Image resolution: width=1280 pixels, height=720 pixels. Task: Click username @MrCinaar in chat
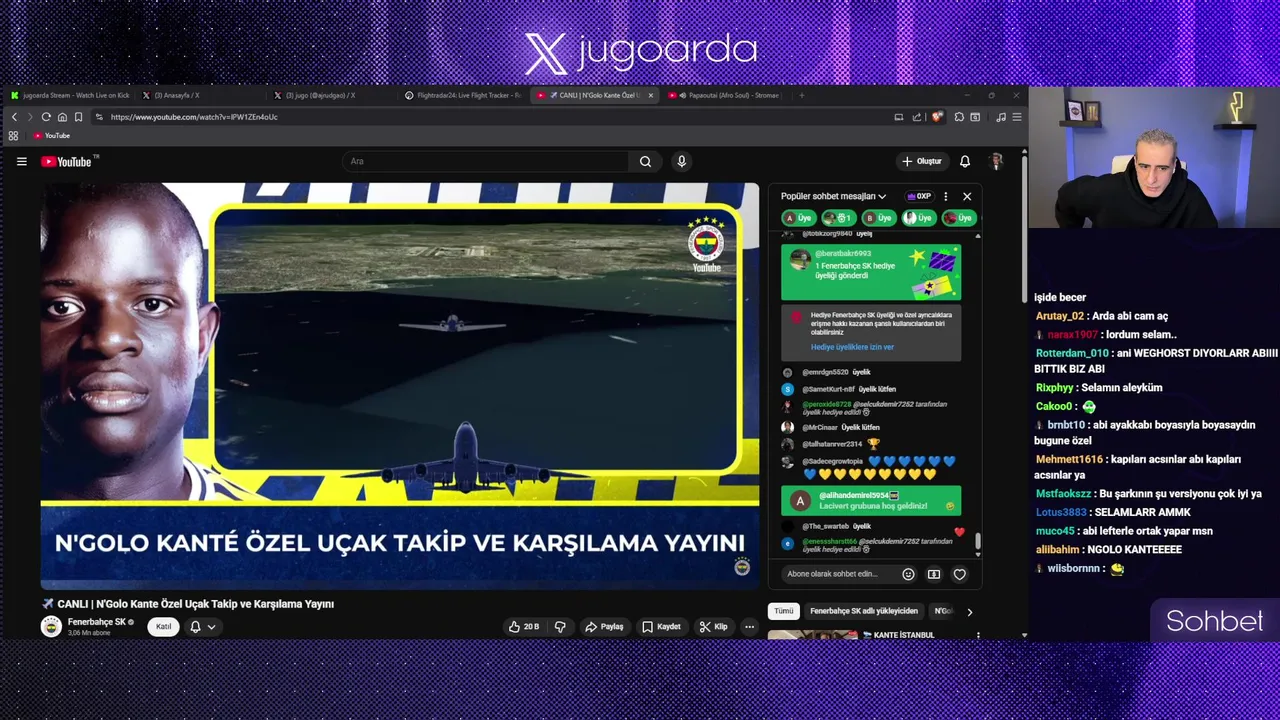(x=820, y=427)
